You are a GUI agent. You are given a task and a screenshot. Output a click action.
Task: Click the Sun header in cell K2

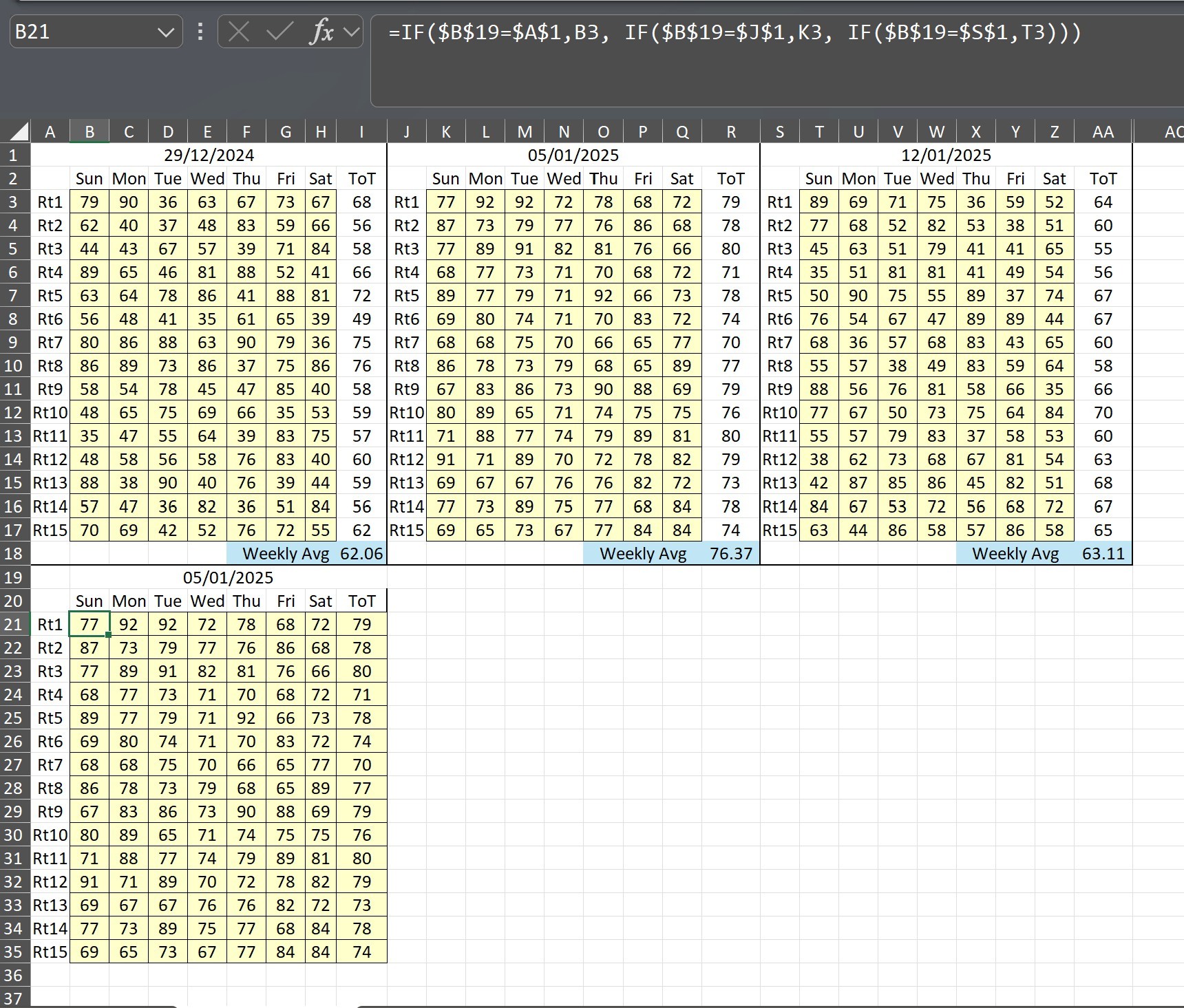pyautogui.click(x=446, y=178)
